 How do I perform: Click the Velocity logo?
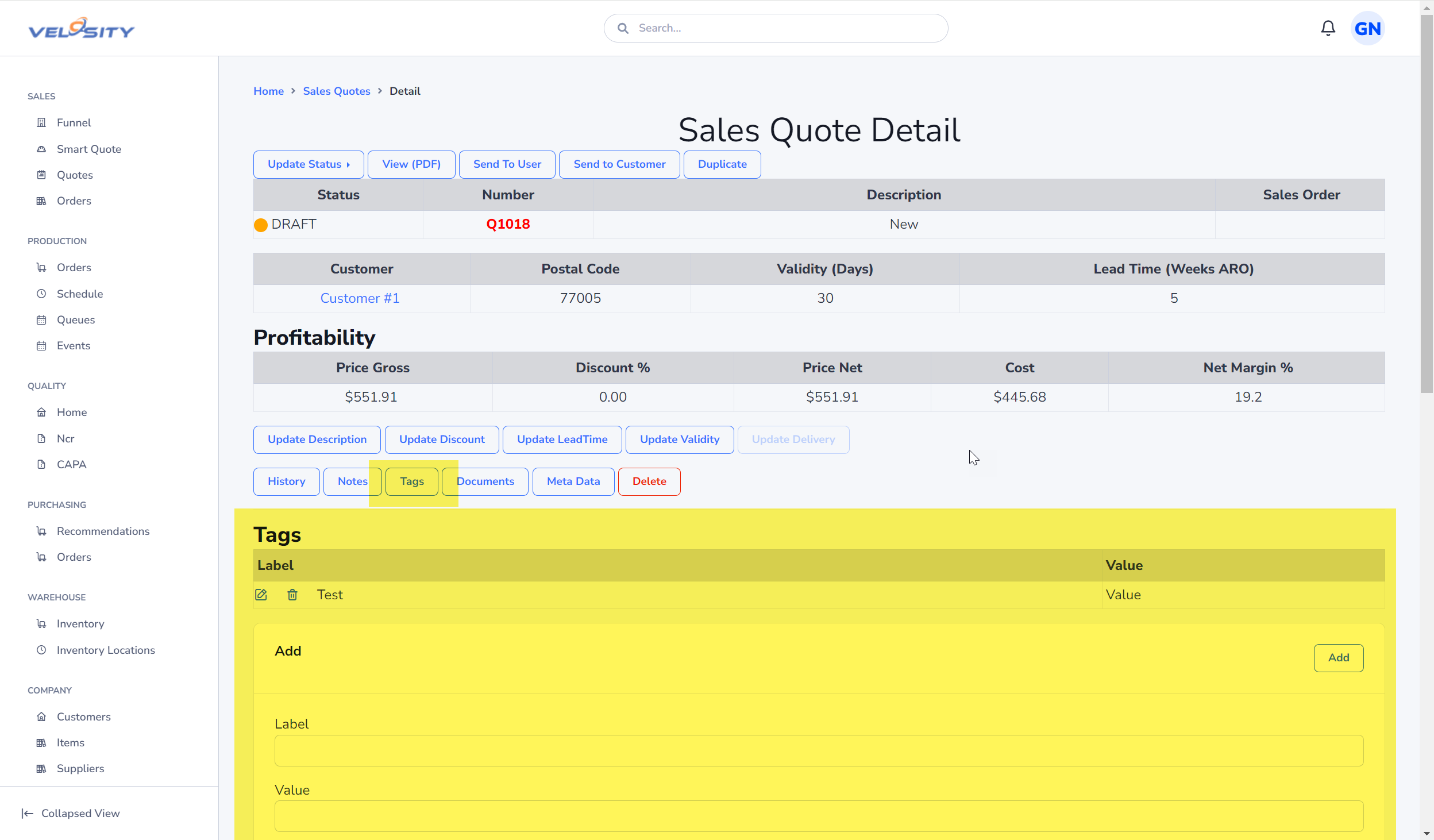point(82,28)
